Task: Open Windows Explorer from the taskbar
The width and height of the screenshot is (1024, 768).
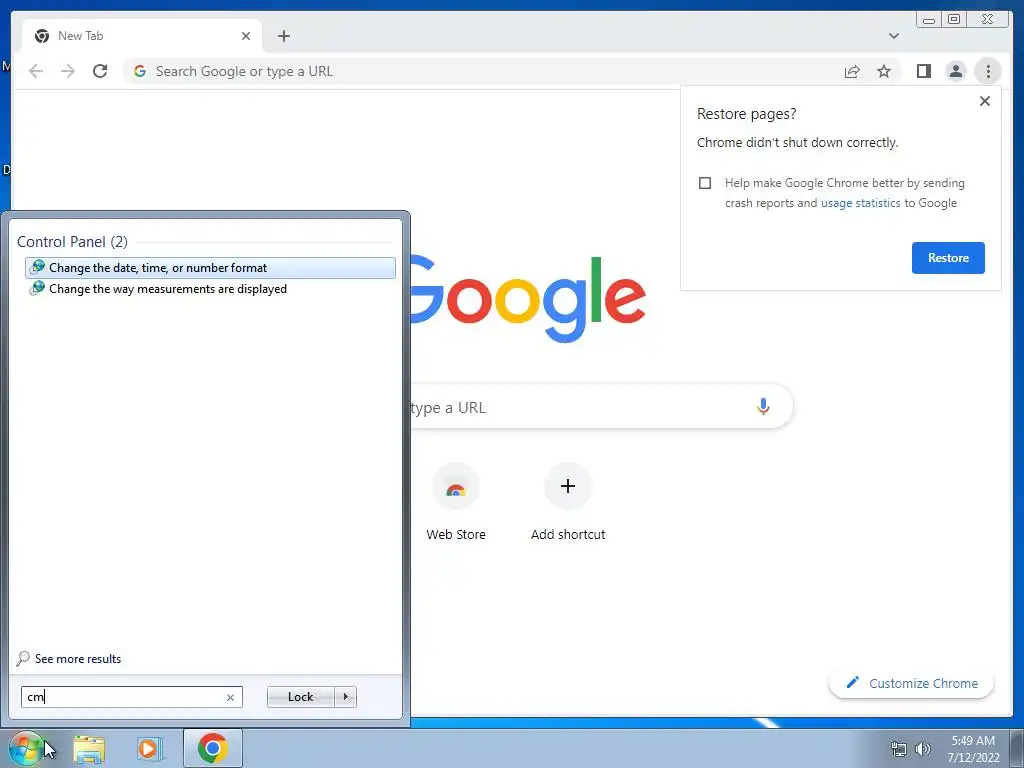Action: click(89, 748)
